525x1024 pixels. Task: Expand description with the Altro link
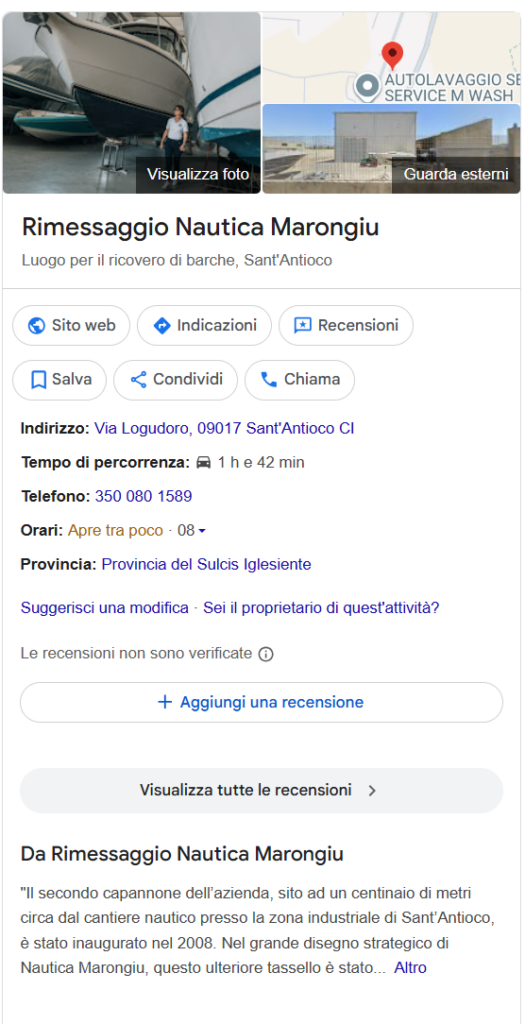tap(410, 968)
